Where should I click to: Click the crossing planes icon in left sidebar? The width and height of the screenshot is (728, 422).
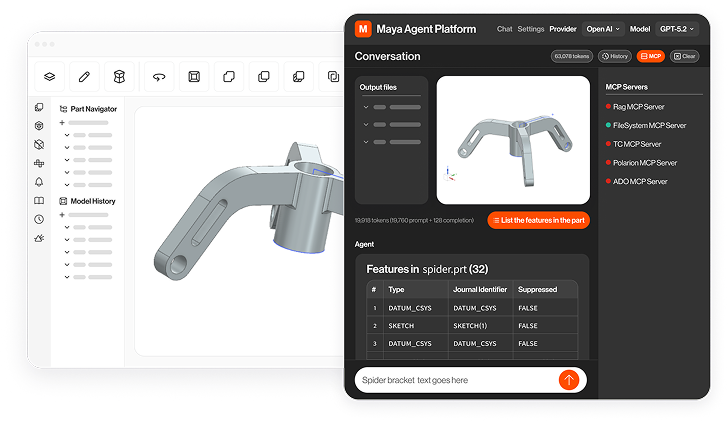click(x=39, y=163)
